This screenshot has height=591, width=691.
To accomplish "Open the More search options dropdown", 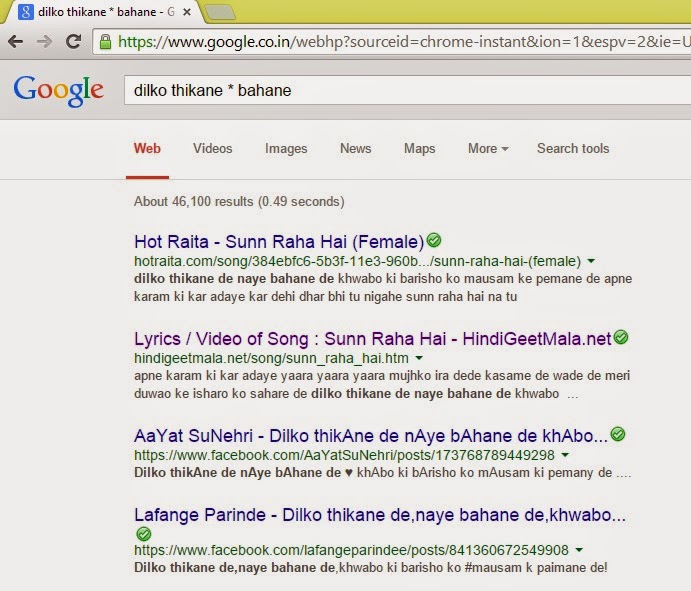I will click(x=488, y=149).
